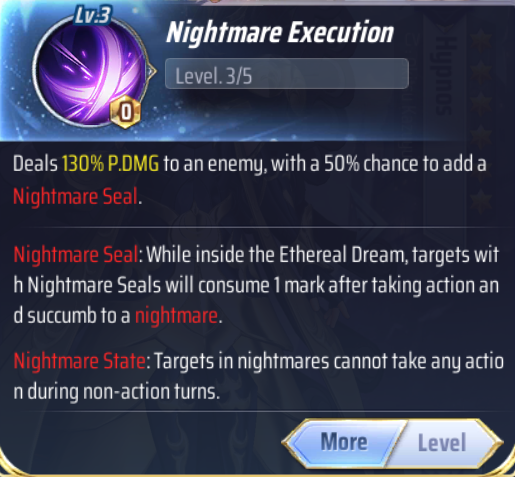Click the small arrow beside the skill icon
Image resolution: width=515 pixels, height=477 pixels.
152,71
